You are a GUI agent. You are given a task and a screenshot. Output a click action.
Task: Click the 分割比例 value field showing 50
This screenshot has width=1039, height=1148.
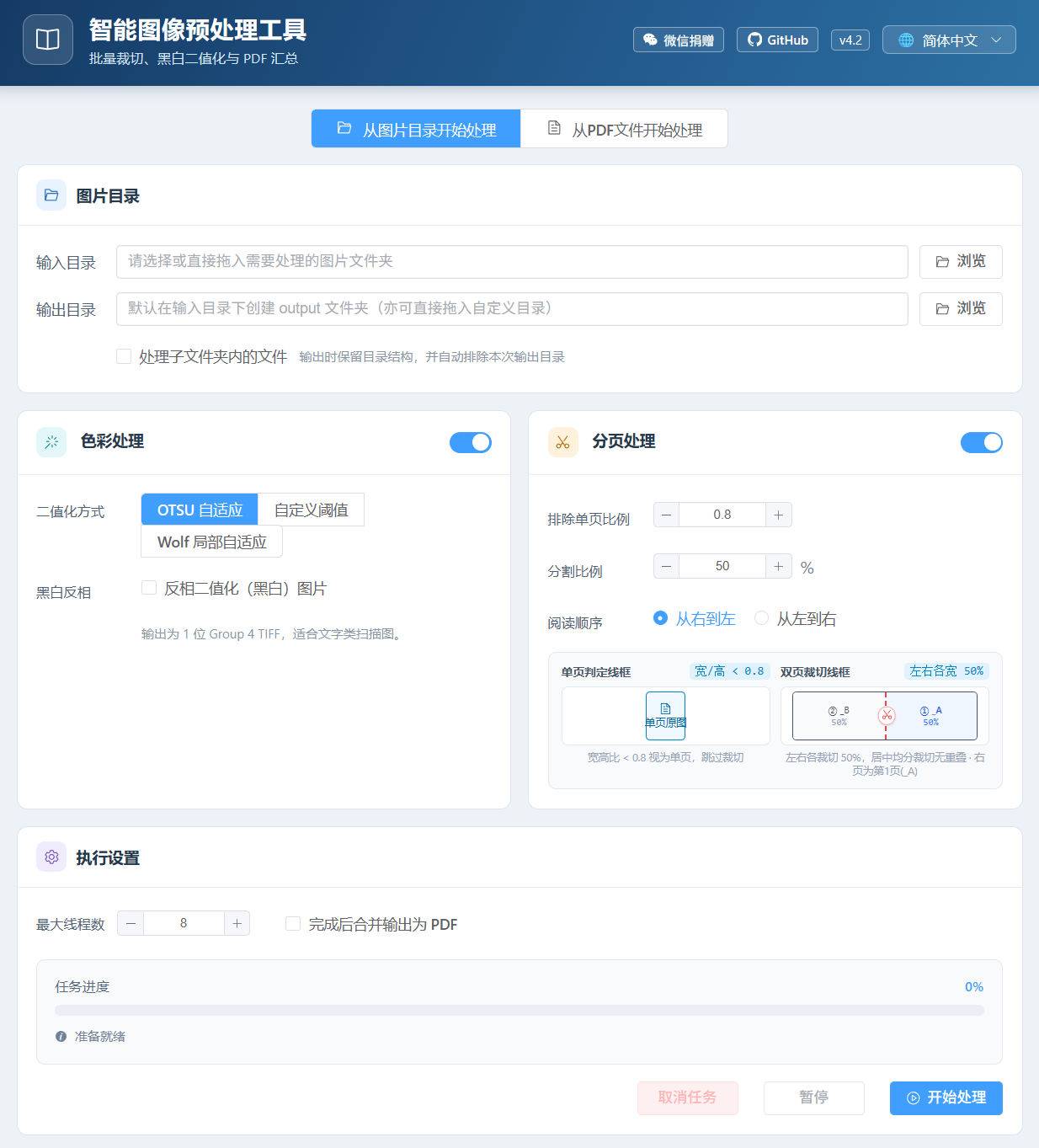pyautogui.click(x=722, y=566)
